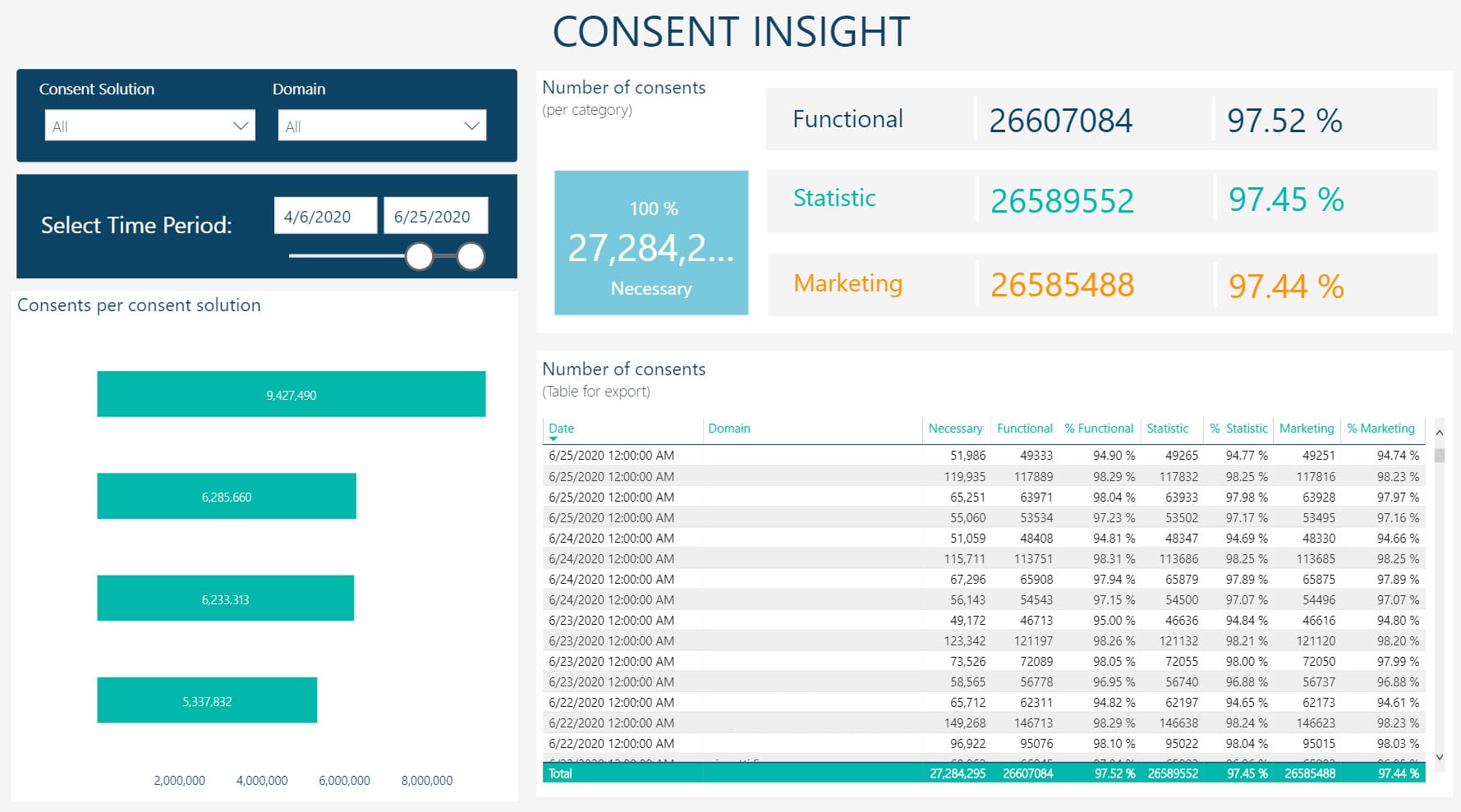Click the Total row label
This screenshot has width=1461, height=812.
point(560,773)
